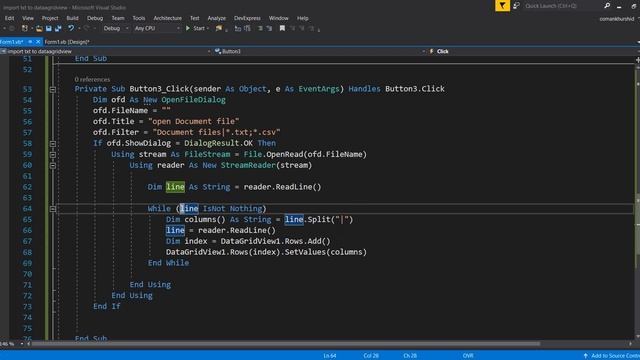Click the Open File folder icon
The image size is (640, 360).
point(39,29)
